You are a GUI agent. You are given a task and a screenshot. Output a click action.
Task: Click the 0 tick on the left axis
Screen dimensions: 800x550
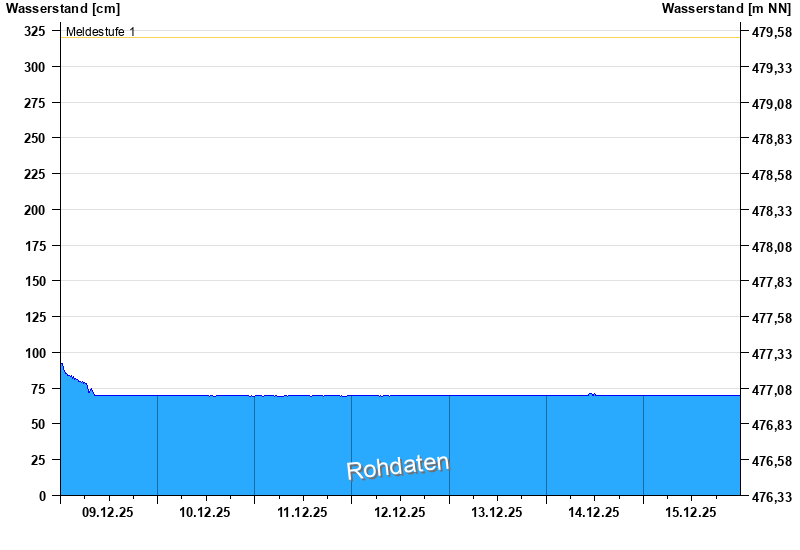[x=42, y=496]
